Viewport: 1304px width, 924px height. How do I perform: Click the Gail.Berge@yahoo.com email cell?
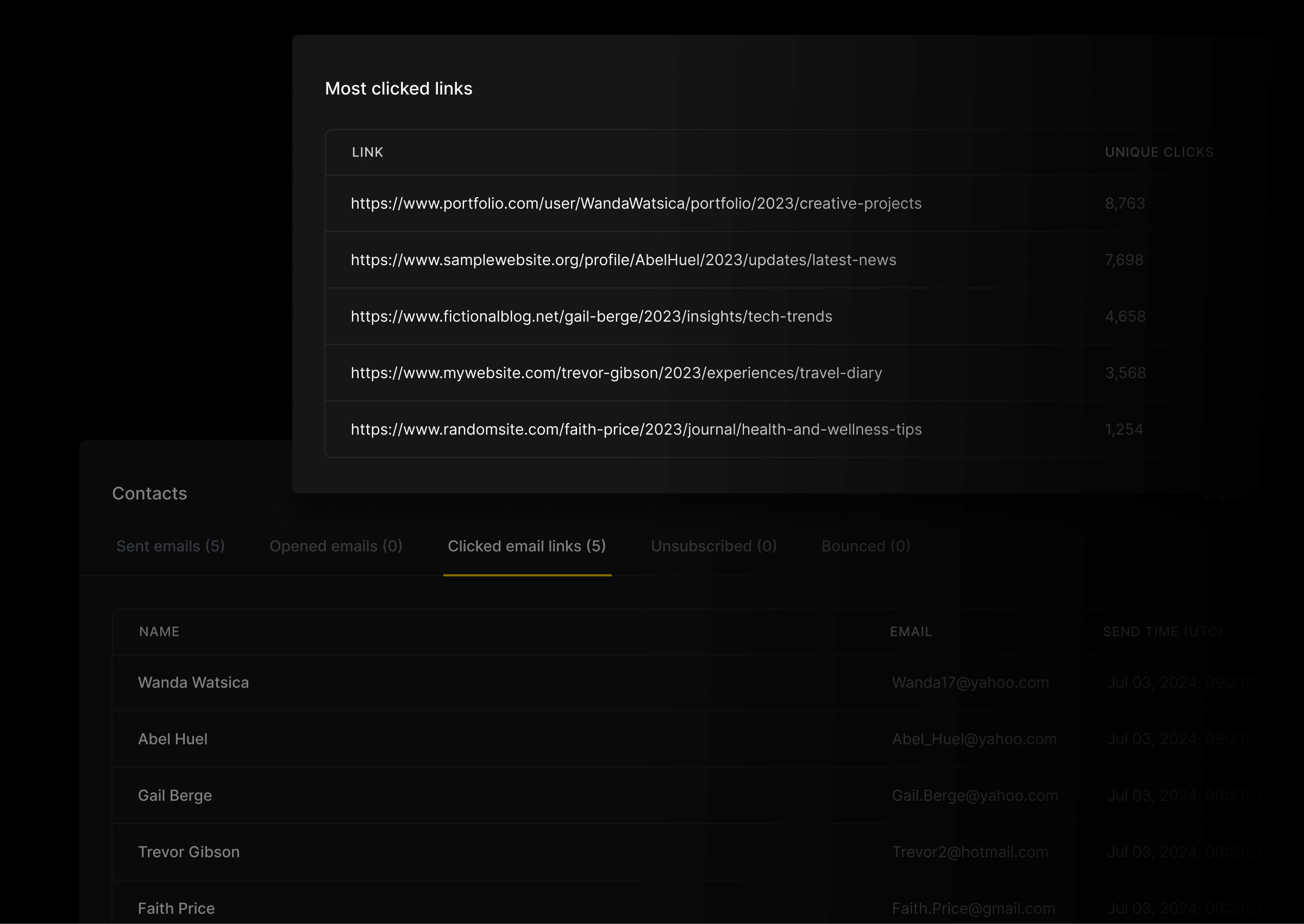pos(975,795)
